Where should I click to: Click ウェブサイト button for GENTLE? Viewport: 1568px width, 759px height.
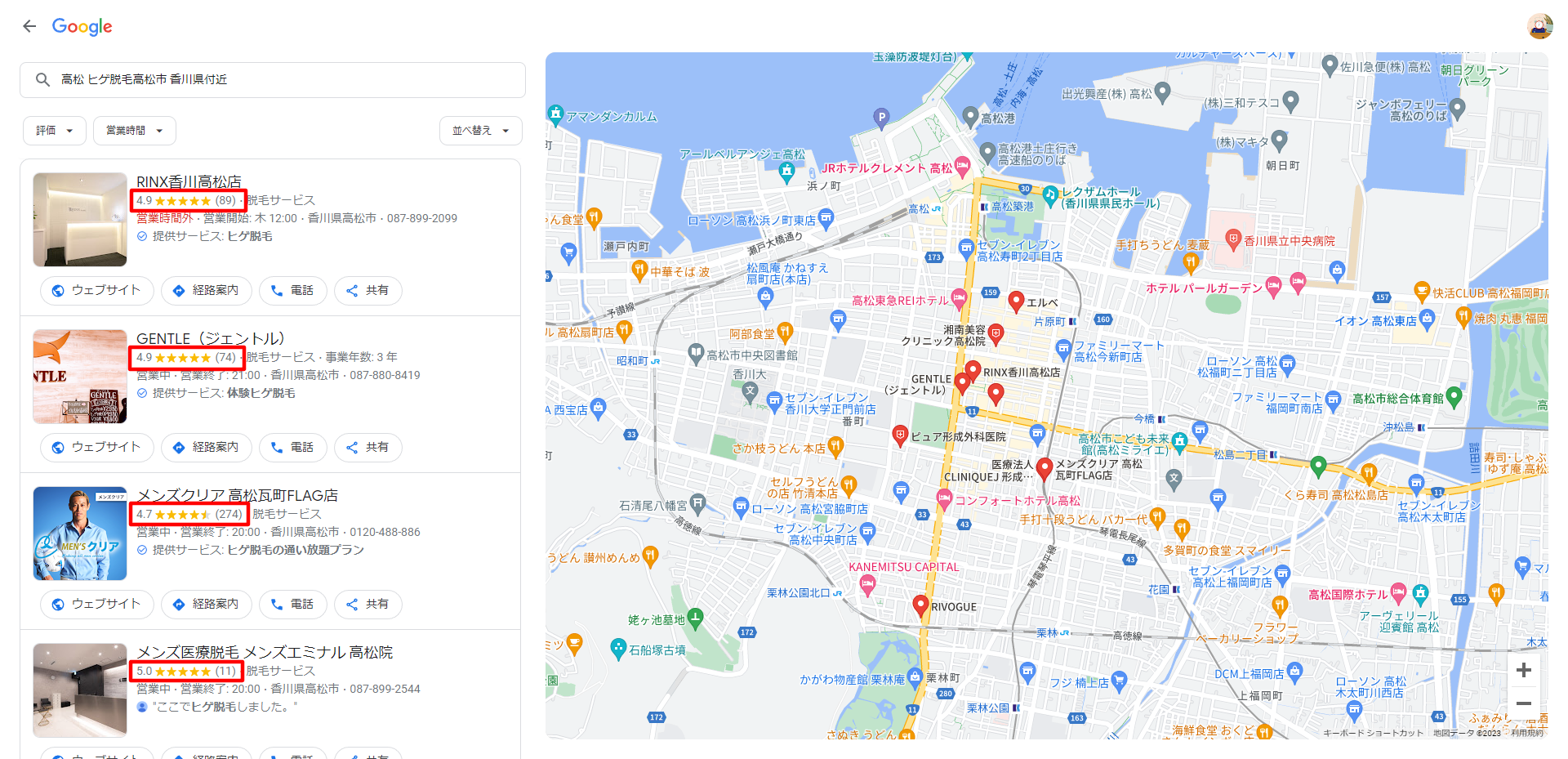(x=97, y=447)
